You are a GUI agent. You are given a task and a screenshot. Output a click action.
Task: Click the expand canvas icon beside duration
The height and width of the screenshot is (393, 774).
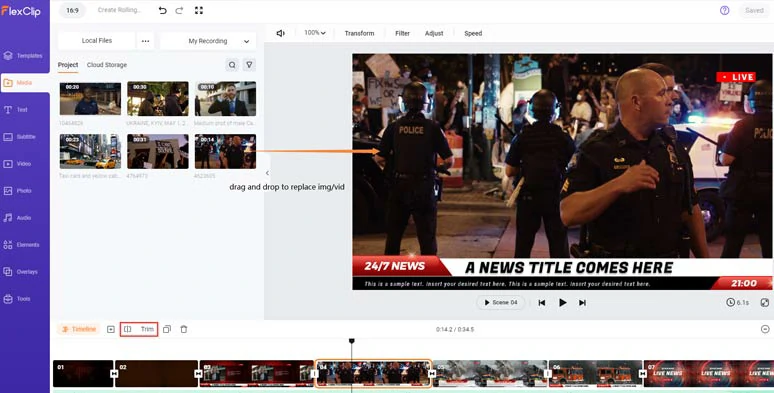[765, 303]
